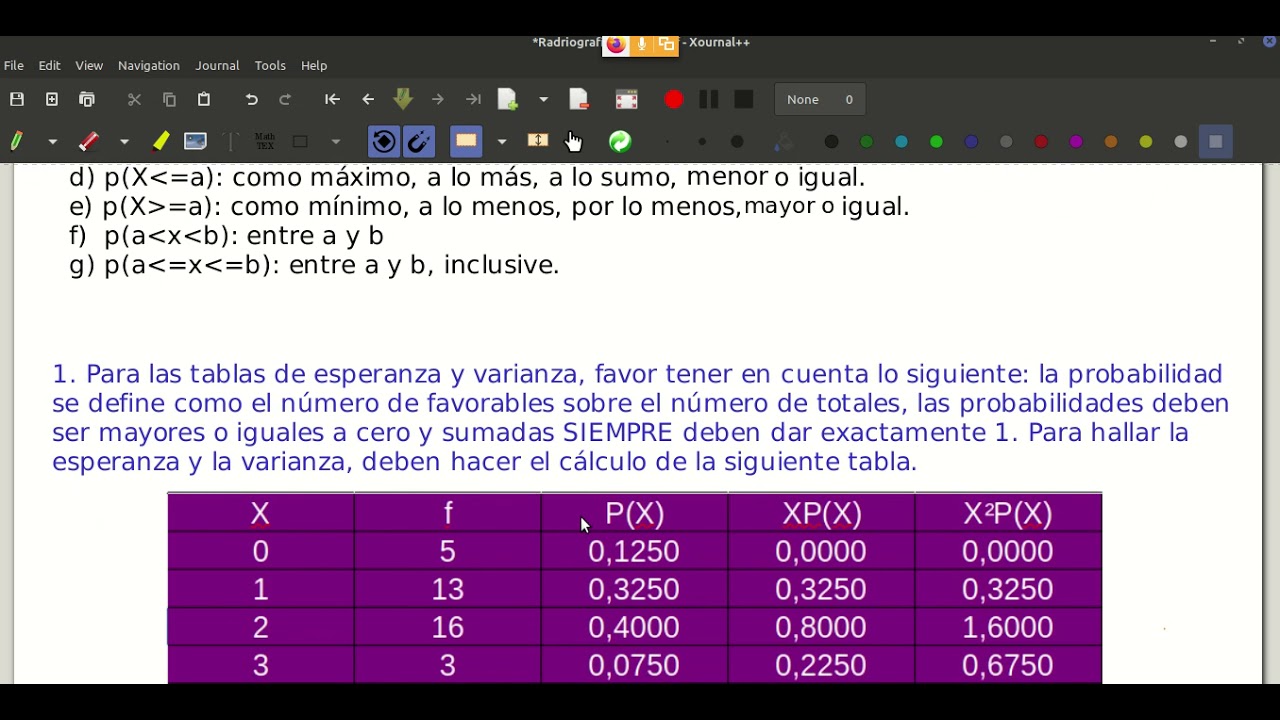Choose the medium line thickness dot
This screenshot has width=1280, height=720.
tap(702, 141)
